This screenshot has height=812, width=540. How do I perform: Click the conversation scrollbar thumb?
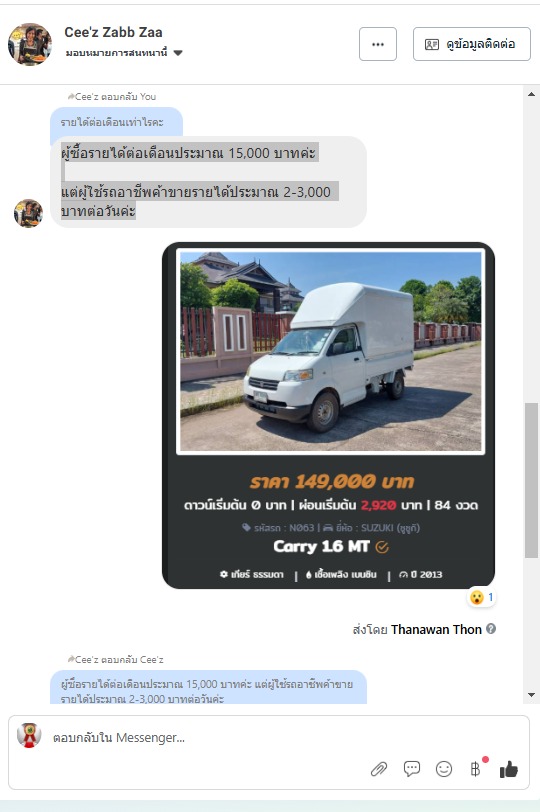click(x=531, y=480)
